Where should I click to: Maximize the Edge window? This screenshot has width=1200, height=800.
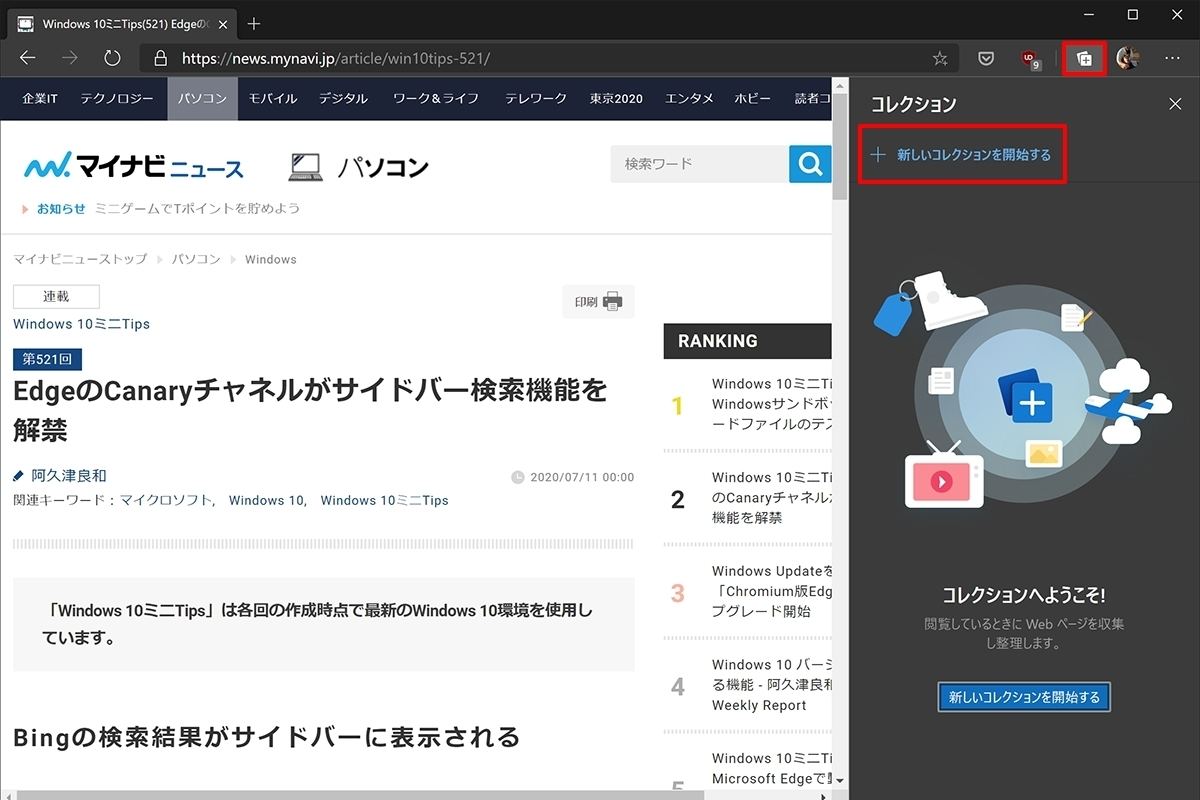pyautogui.click(x=1132, y=15)
